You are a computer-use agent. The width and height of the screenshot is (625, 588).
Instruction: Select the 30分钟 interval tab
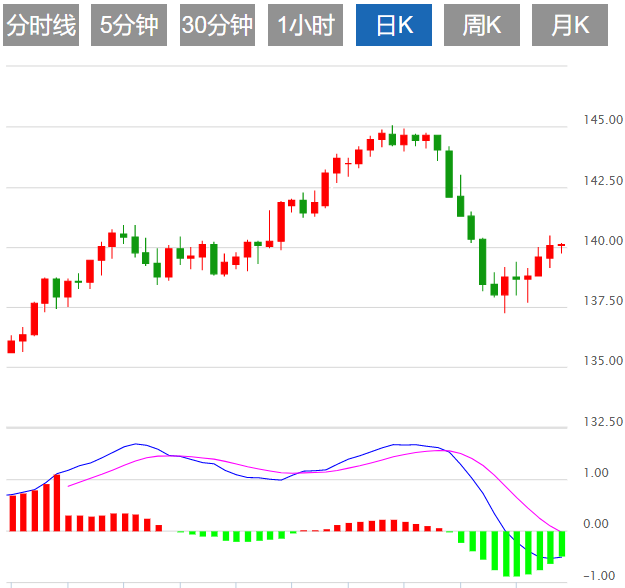(x=217, y=25)
